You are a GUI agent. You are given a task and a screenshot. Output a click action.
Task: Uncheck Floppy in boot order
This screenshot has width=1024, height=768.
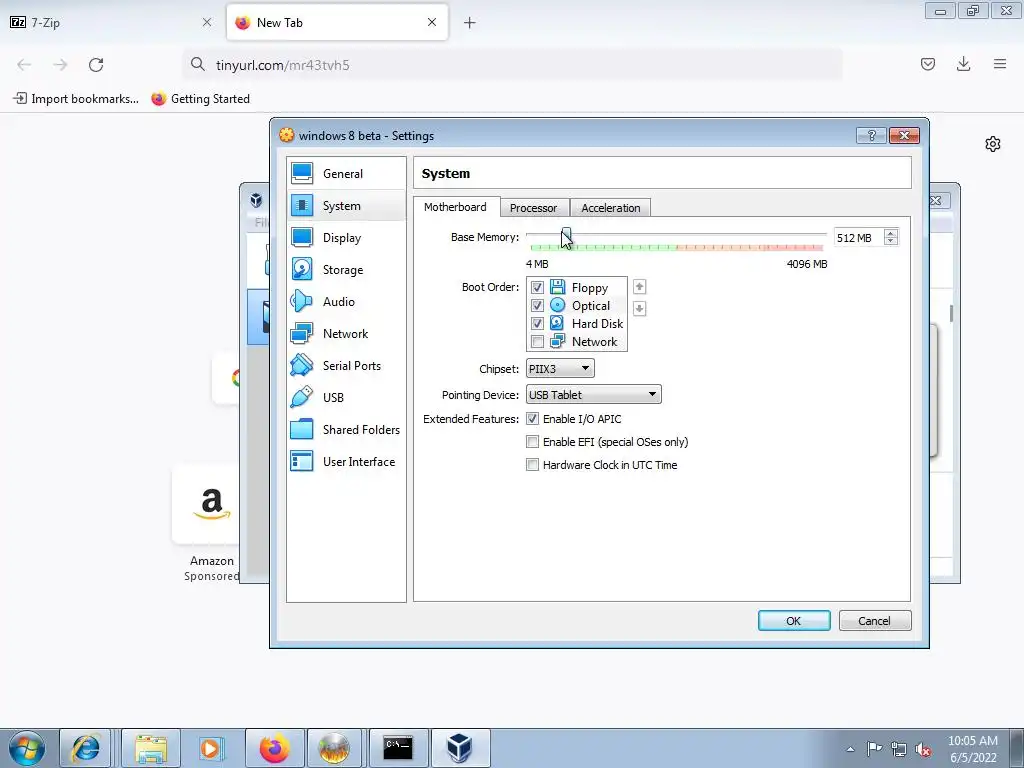(537, 287)
